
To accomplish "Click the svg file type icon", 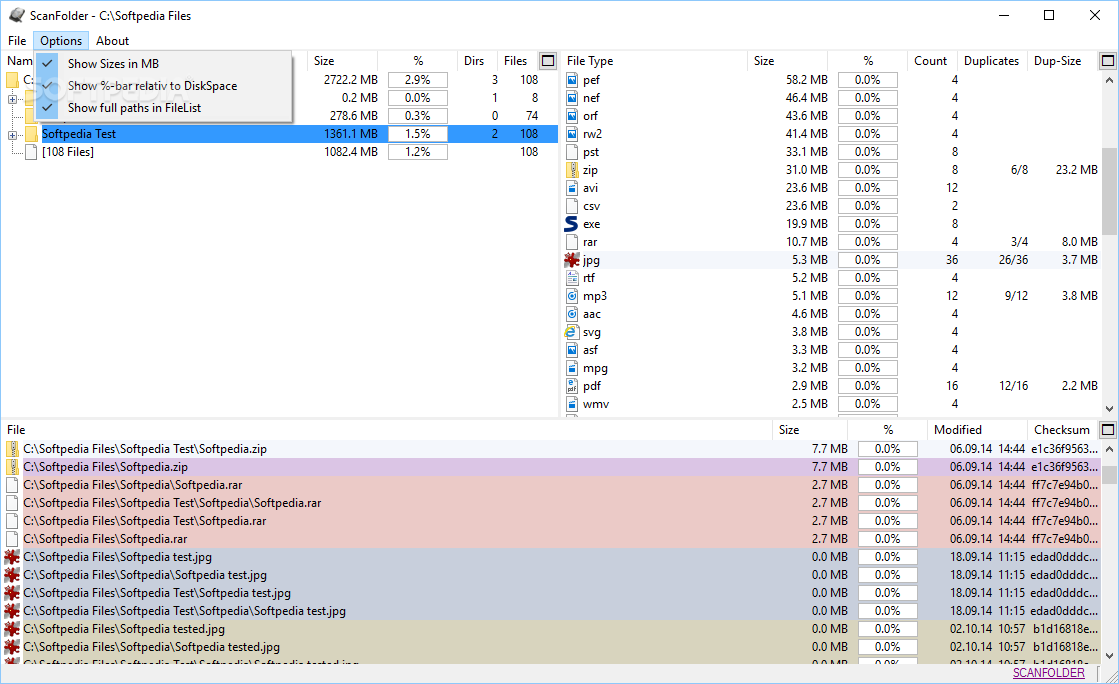I will point(571,332).
